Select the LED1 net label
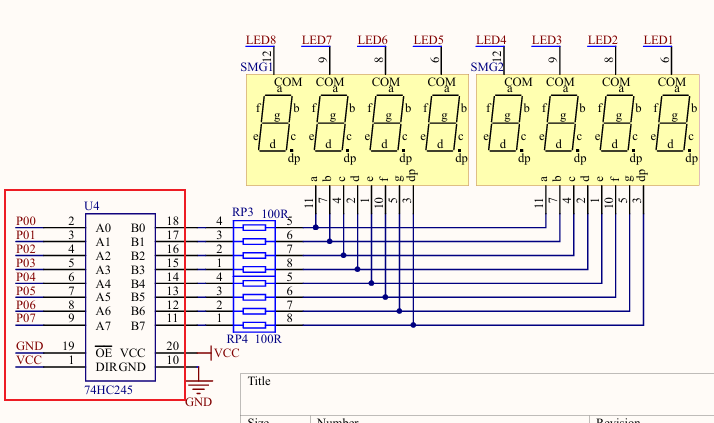714x423 pixels. click(x=658, y=40)
